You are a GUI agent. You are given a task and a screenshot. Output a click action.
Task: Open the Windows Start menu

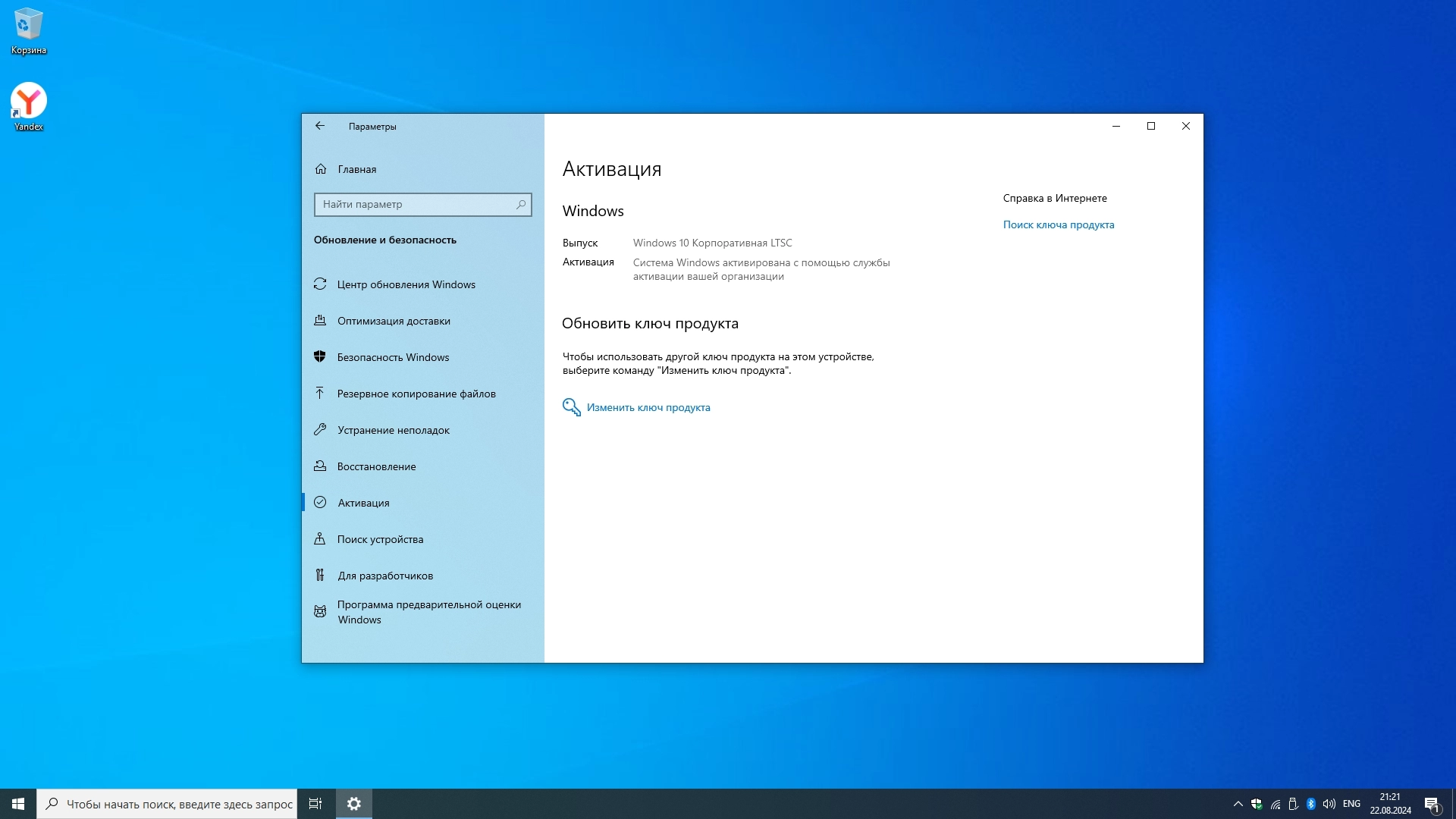pos(18,804)
